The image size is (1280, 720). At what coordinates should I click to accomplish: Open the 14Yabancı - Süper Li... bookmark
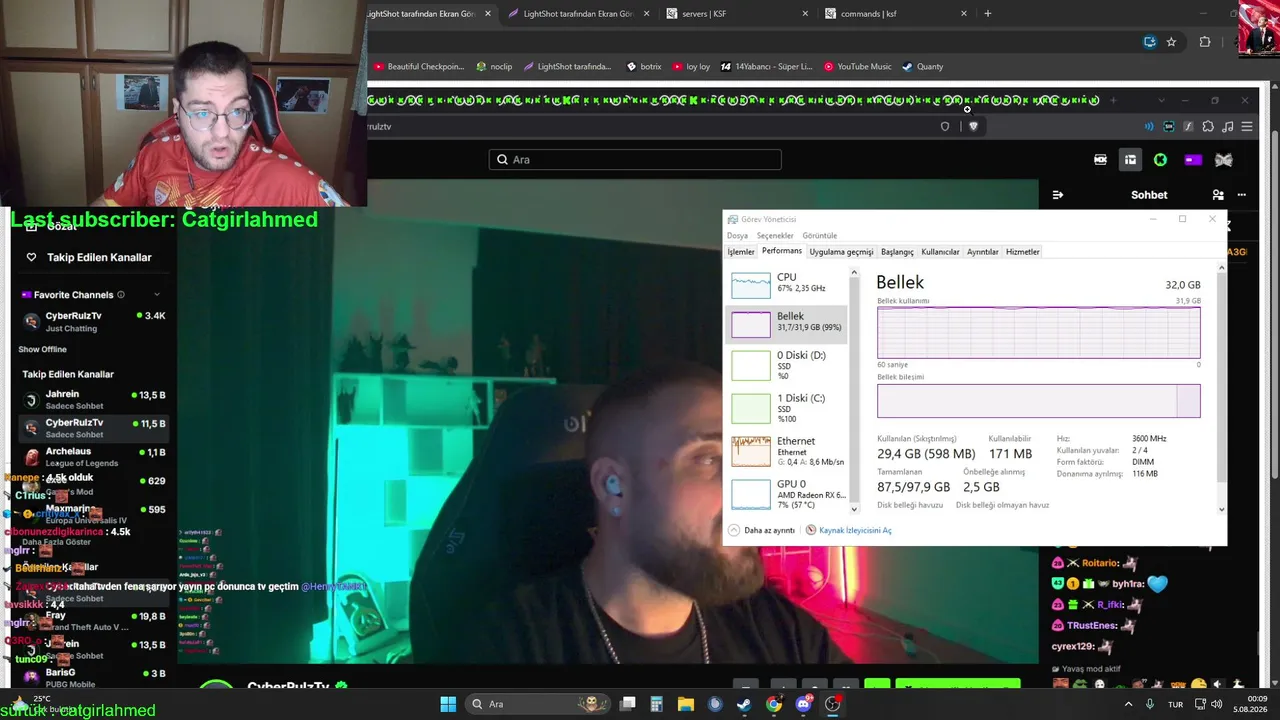tap(767, 67)
